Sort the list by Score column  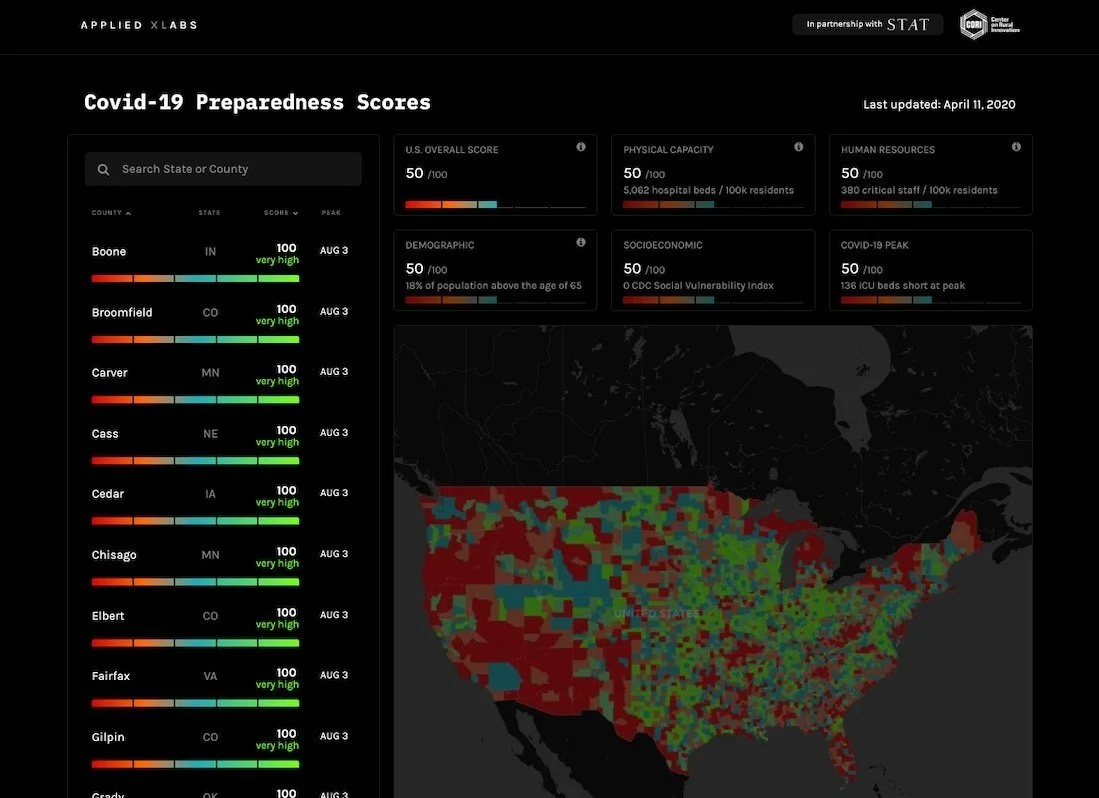coord(281,212)
